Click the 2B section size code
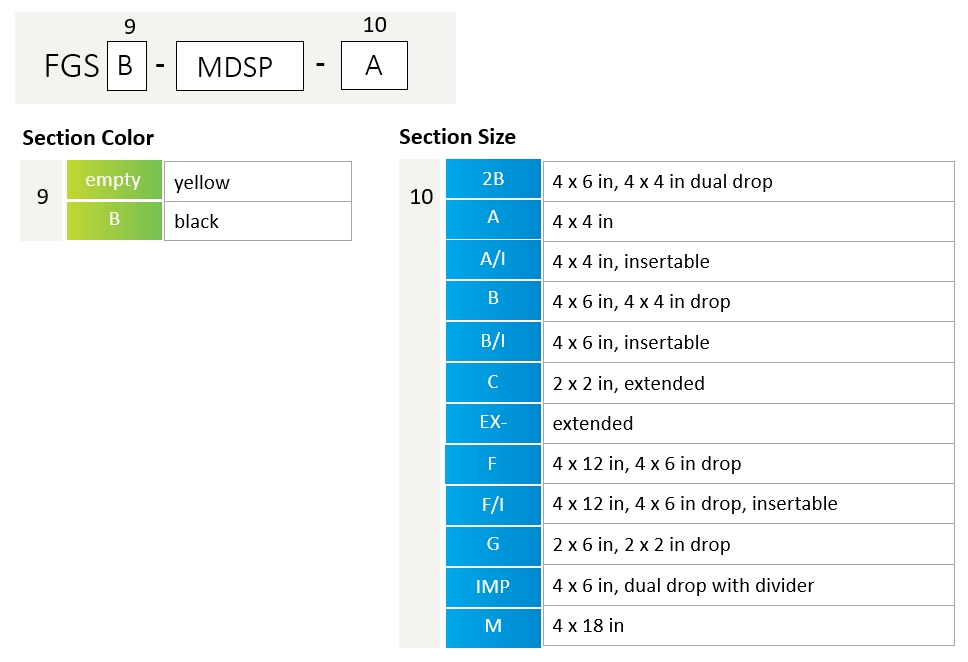The height and width of the screenshot is (662, 968). click(493, 178)
